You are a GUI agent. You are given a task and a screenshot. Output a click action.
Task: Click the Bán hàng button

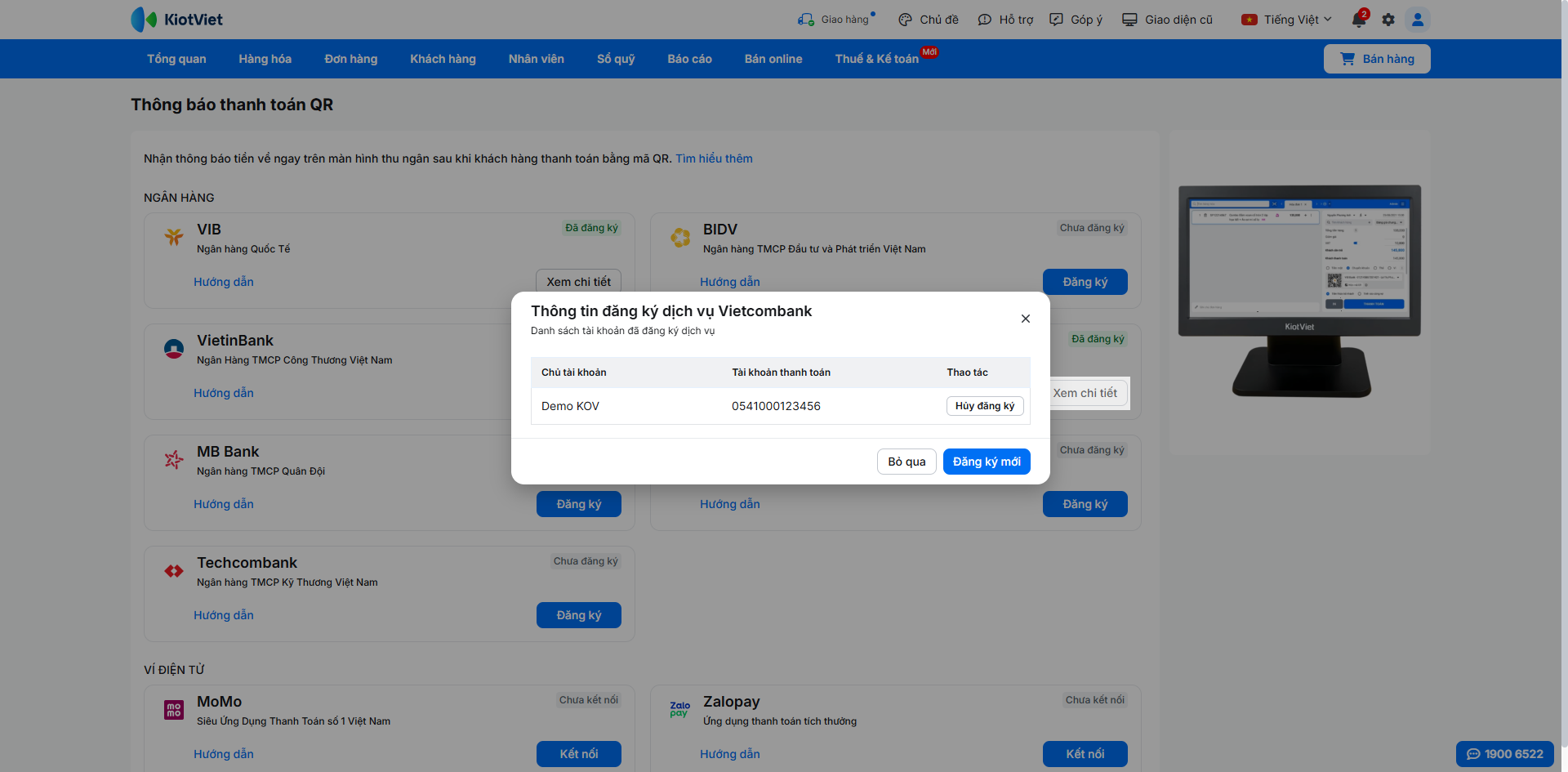coord(1377,59)
